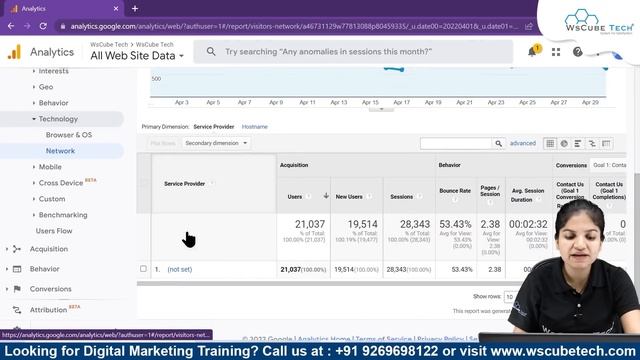Open the Show rows dropdown

pos(509,297)
